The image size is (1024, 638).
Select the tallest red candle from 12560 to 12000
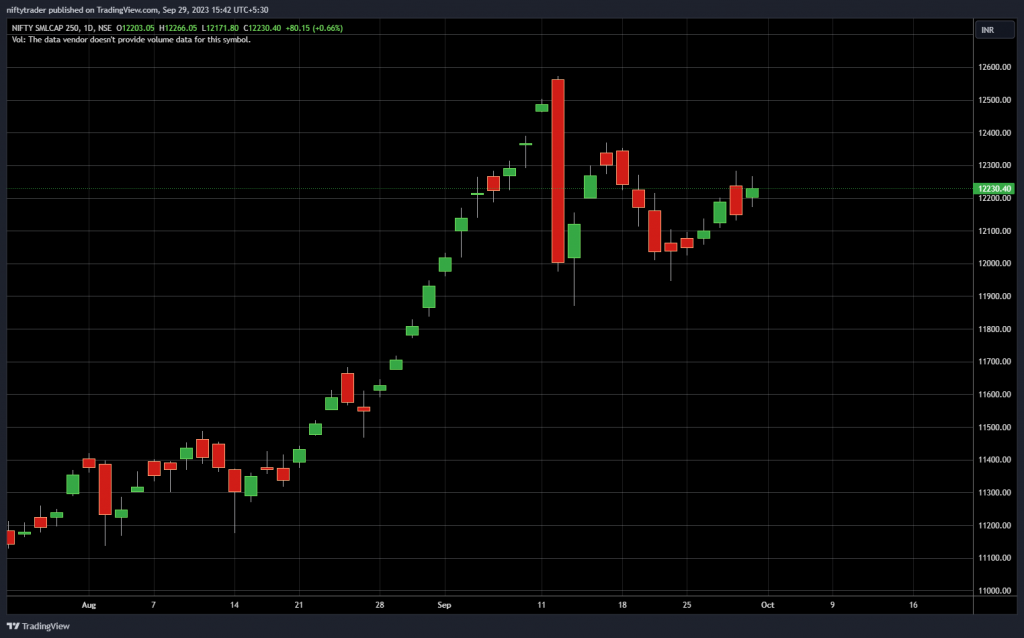click(558, 171)
